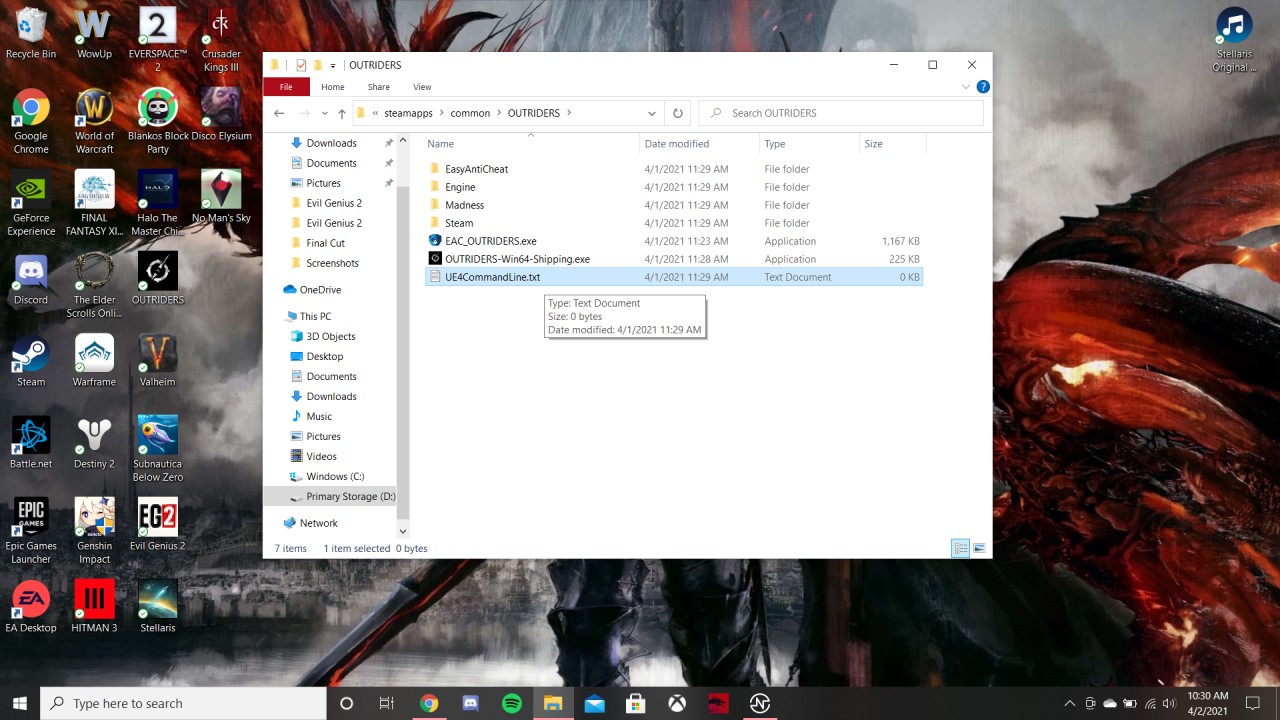The height and width of the screenshot is (720, 1280).
Task: Navigate back using the Back arrow
Action: [x=279, y=113]
